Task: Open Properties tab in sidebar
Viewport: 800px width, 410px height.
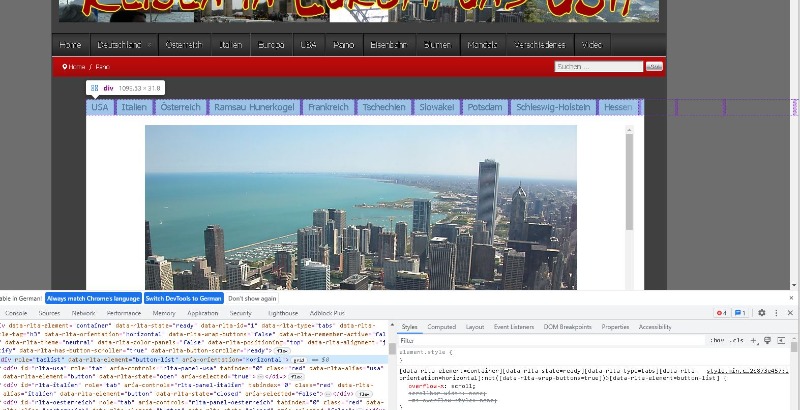Action: point(615,327)
